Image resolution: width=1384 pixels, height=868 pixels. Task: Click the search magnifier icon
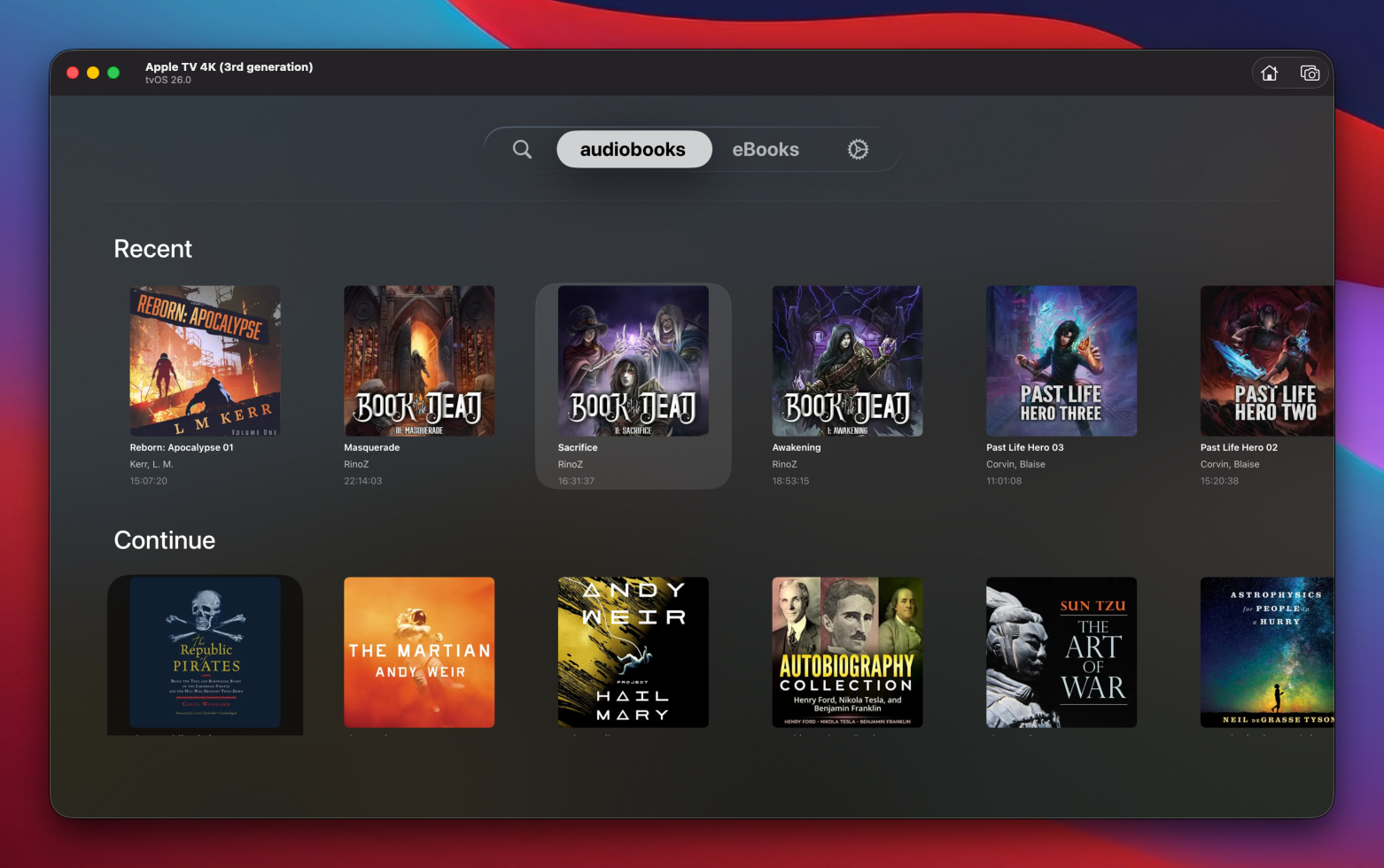(x=522, y=150)
